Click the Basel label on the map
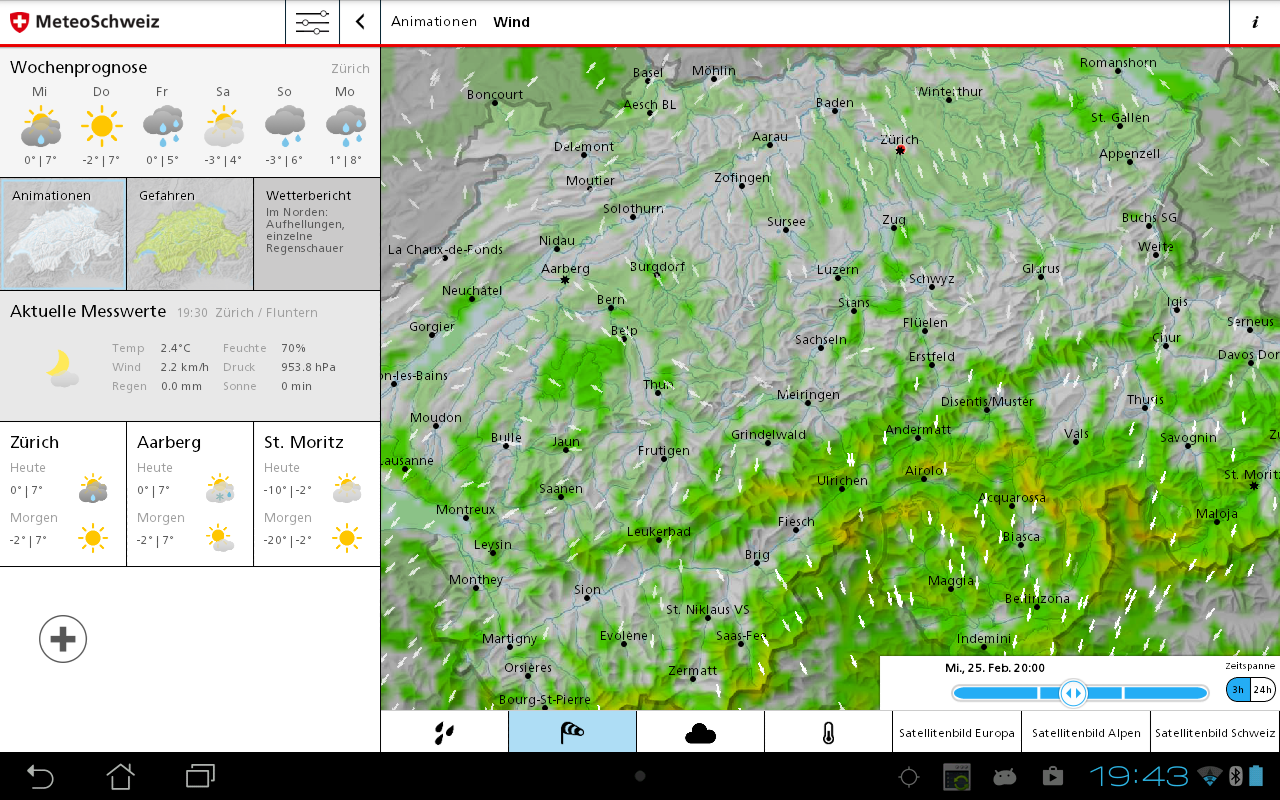Viewport: 1280px width, 800px height. coord(648,73)
